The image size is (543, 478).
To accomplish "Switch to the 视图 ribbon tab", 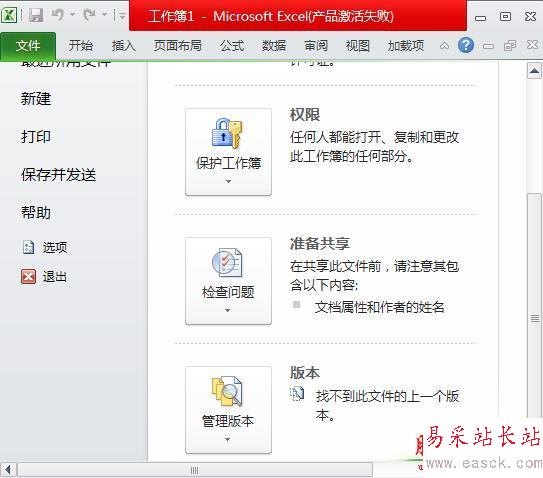I will click(358, 45).
